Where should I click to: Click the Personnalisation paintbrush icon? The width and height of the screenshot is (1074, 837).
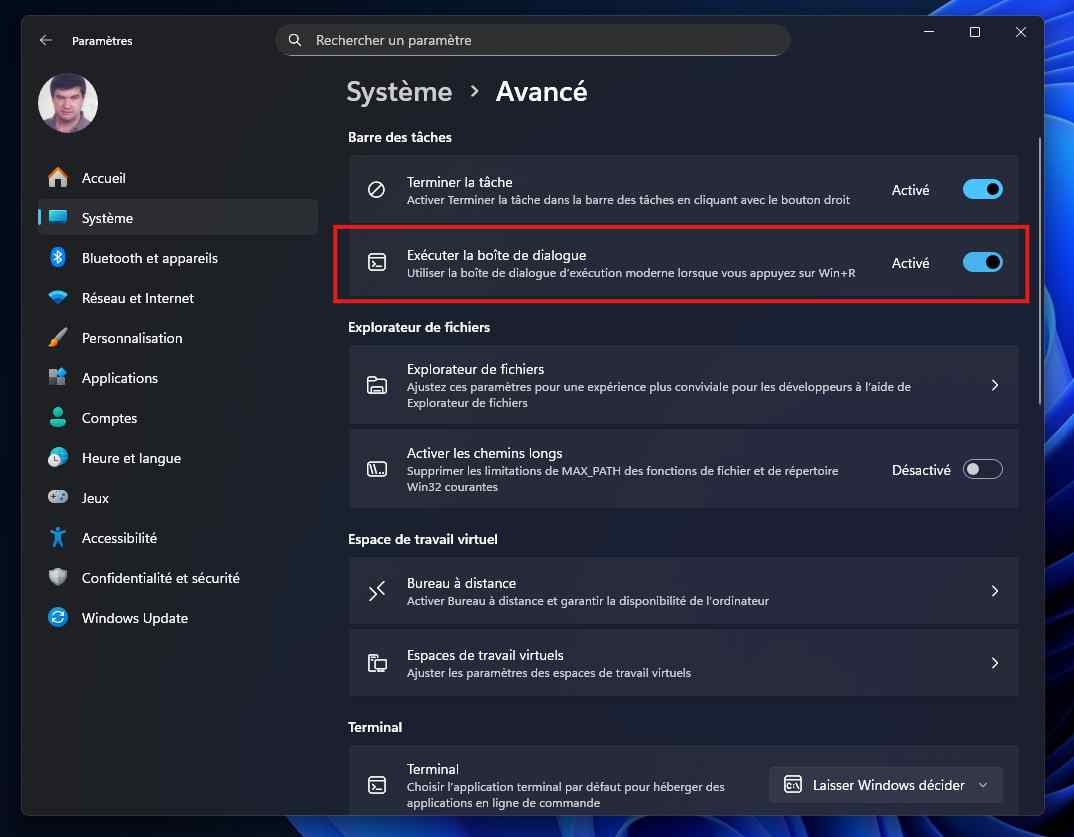(x=58, y=338)
